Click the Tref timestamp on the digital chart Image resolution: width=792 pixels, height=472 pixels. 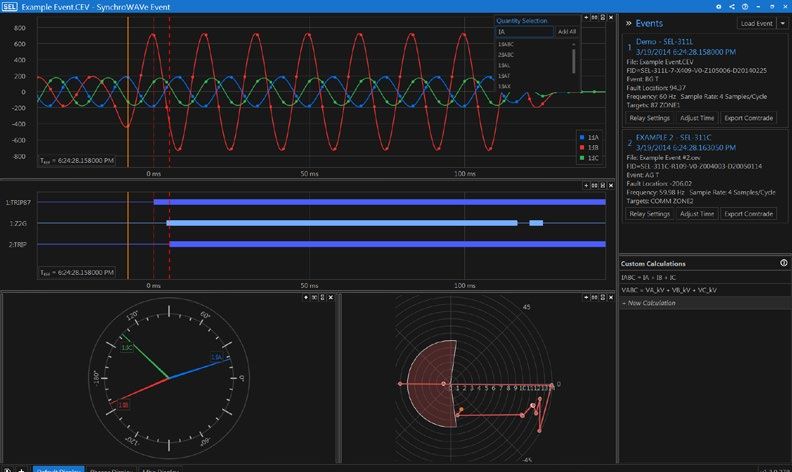point(77,272)
